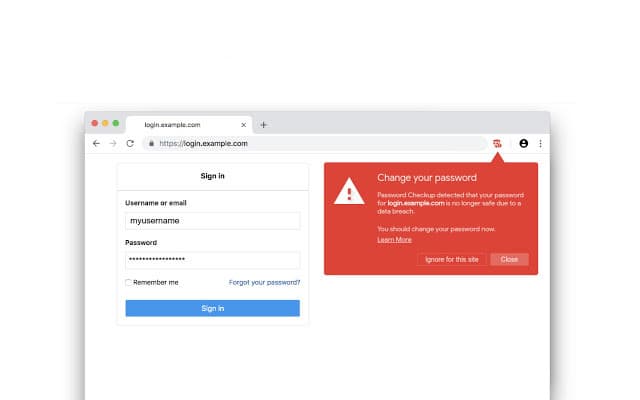Open the profile avatar icon
This screenshot has width=640, height=400.
(x=524, y=143)
